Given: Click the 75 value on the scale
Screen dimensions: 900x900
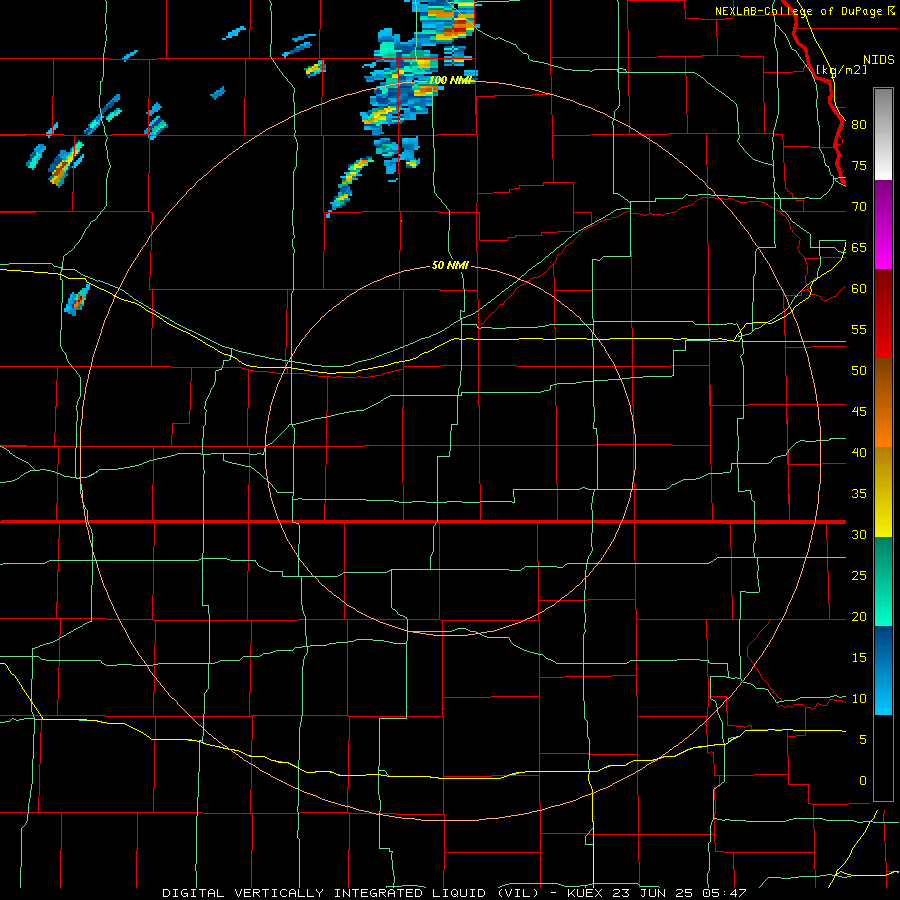Looking at the screenshot, I should click(x=859, y=165).
